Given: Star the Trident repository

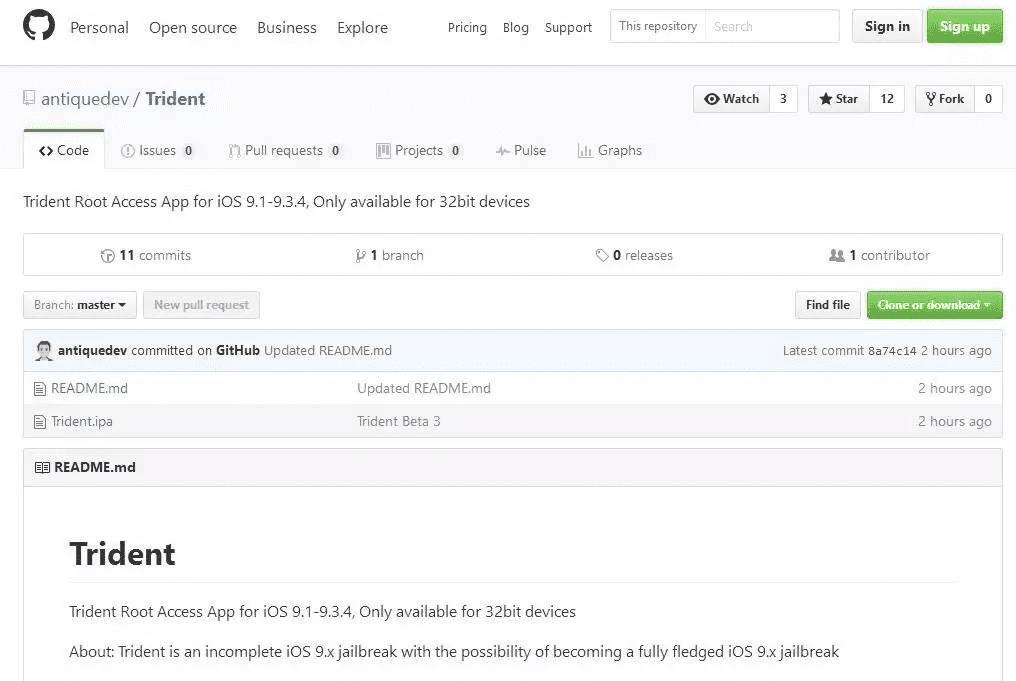Looking at the screenshot, I should (838, 99).
